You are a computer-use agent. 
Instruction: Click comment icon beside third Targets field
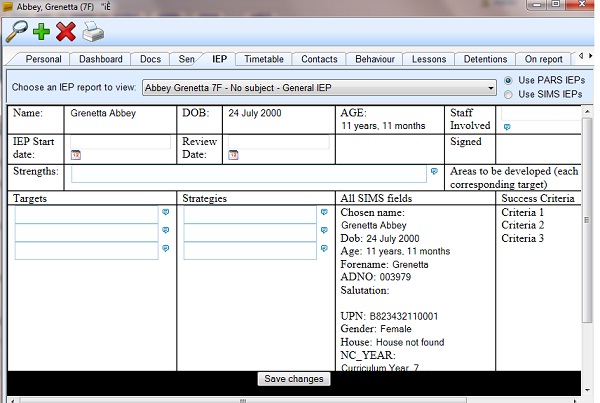click(165, 248)
